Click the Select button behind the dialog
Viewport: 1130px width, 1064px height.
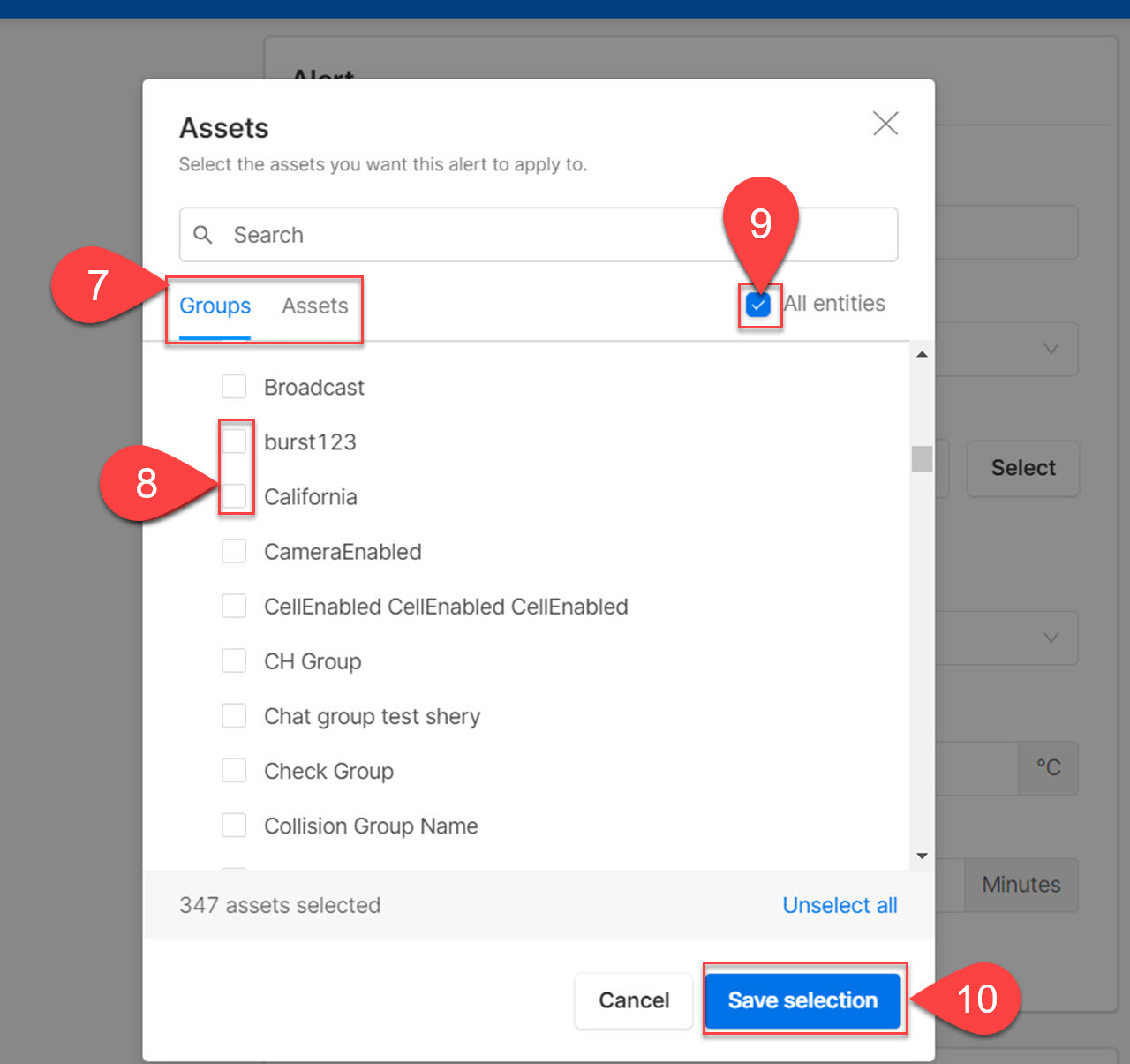pyautogui.click(x=1022, y=468)
